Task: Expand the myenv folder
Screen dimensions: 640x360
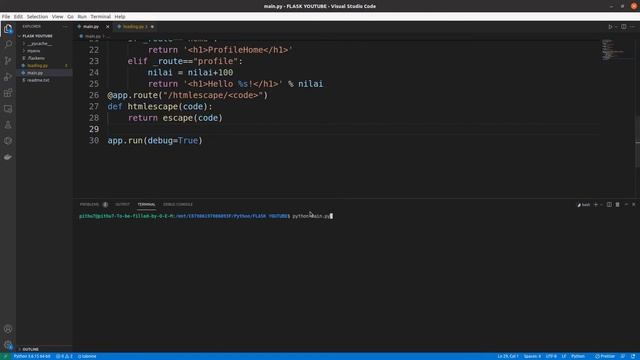Action: click(33, 51)
